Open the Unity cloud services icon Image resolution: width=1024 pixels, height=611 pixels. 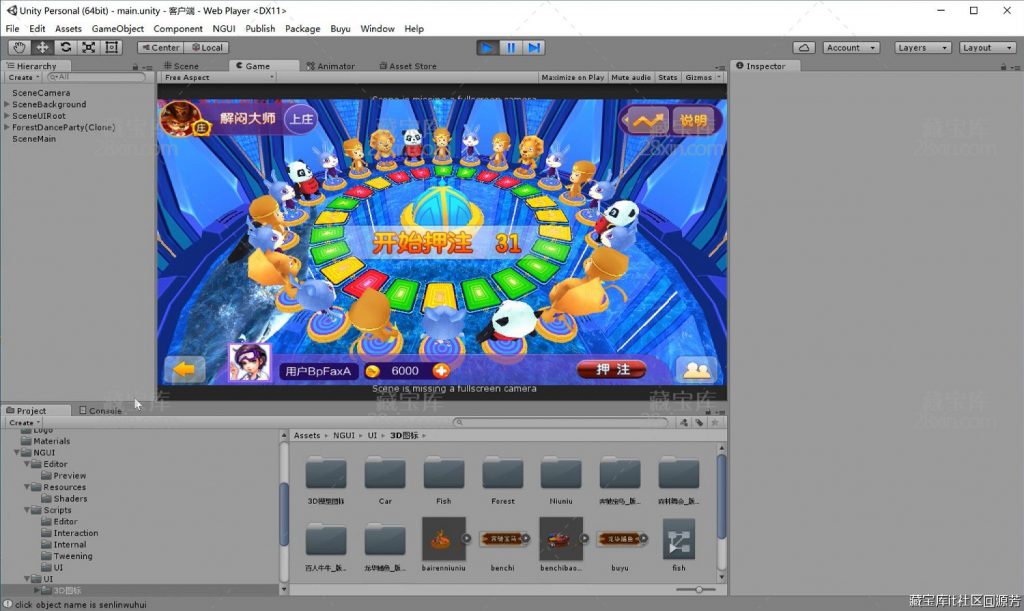pos(804,47)
